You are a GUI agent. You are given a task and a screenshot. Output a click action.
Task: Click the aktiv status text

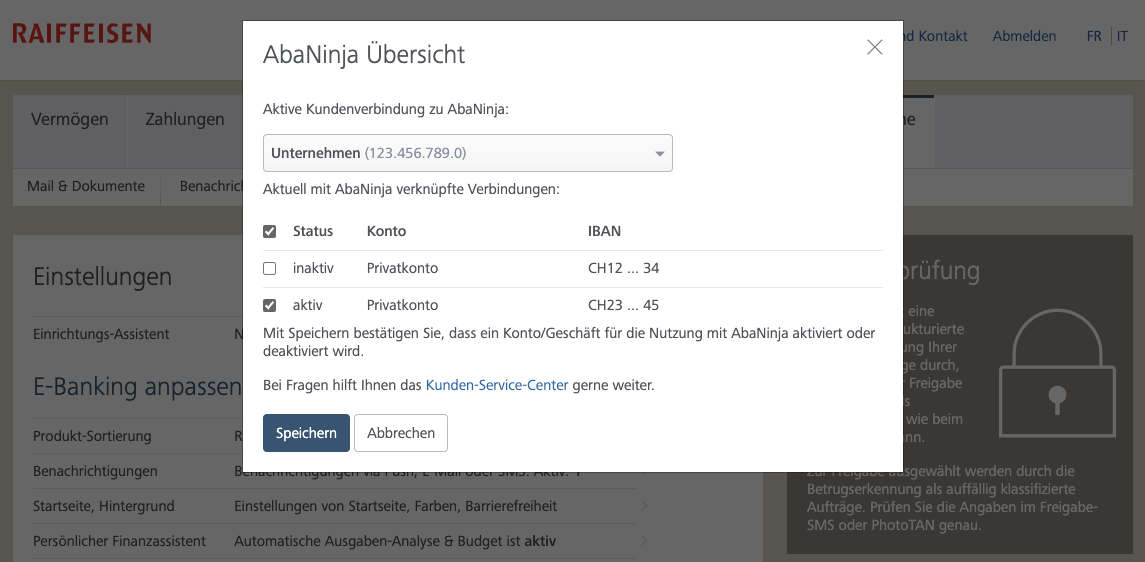coord(307,305)
